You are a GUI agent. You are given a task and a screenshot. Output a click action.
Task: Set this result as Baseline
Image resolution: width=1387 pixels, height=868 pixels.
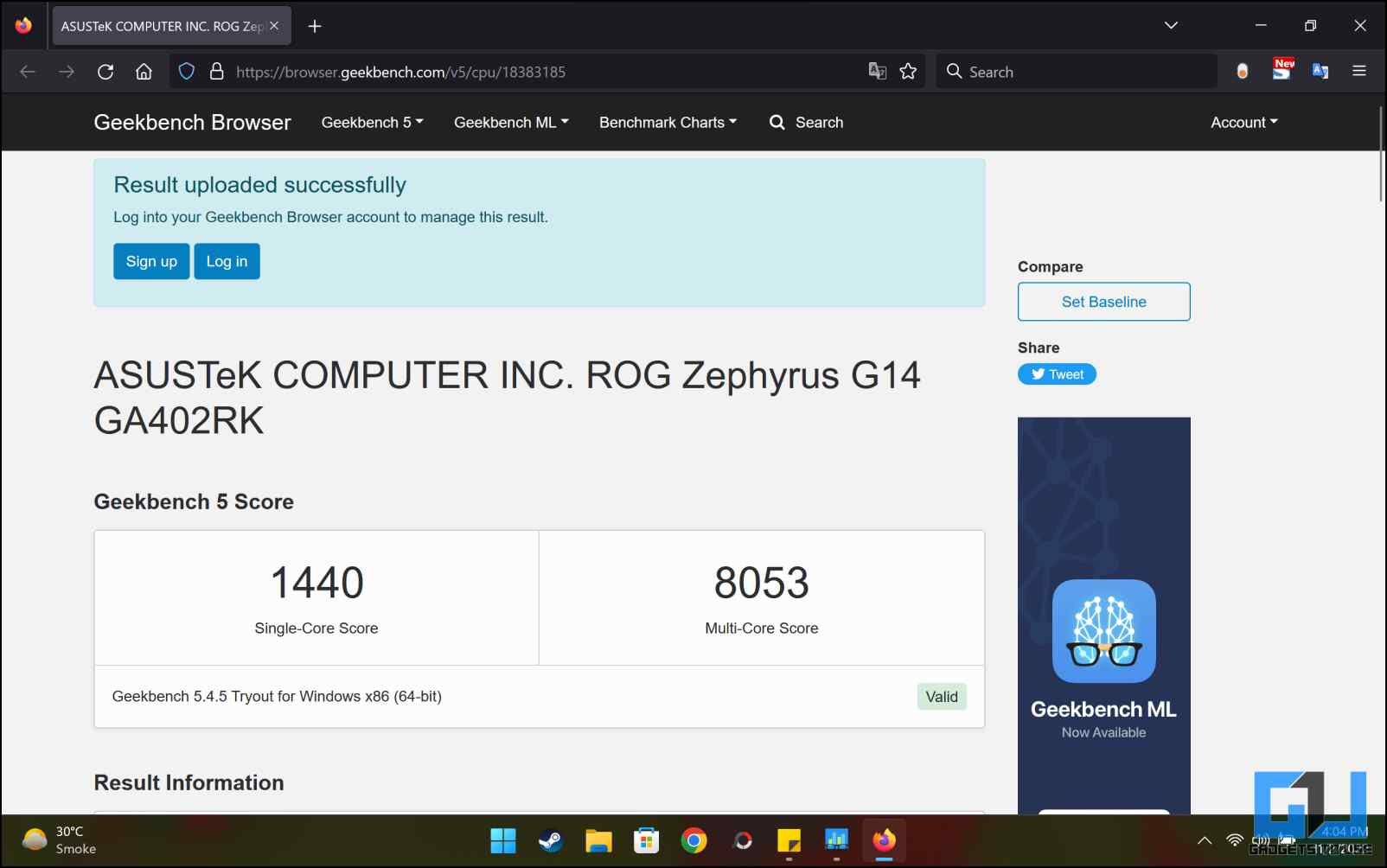[1103, 302]
